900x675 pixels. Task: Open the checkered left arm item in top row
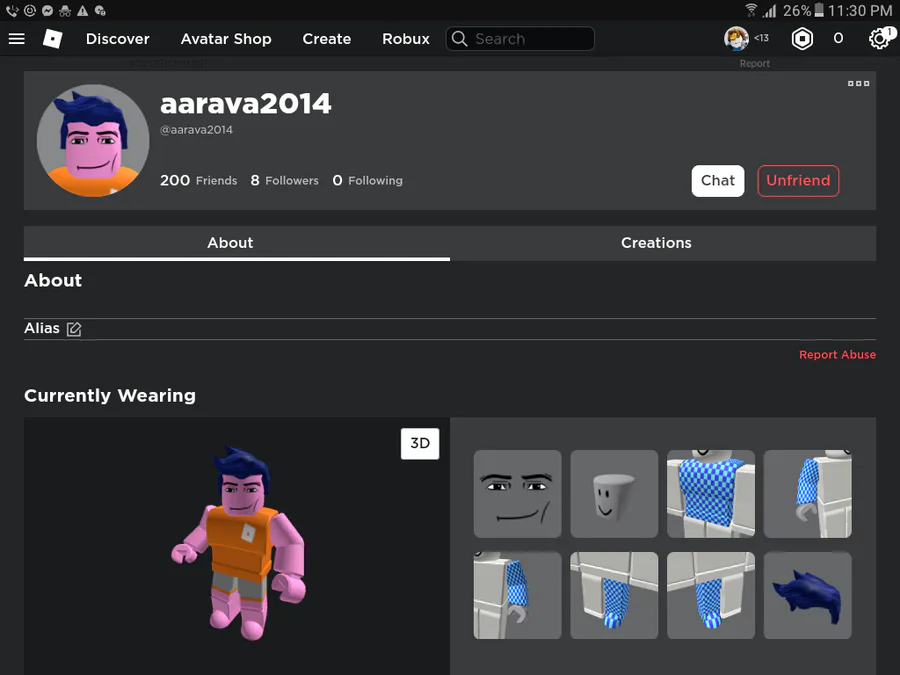(x=808, y=494)
